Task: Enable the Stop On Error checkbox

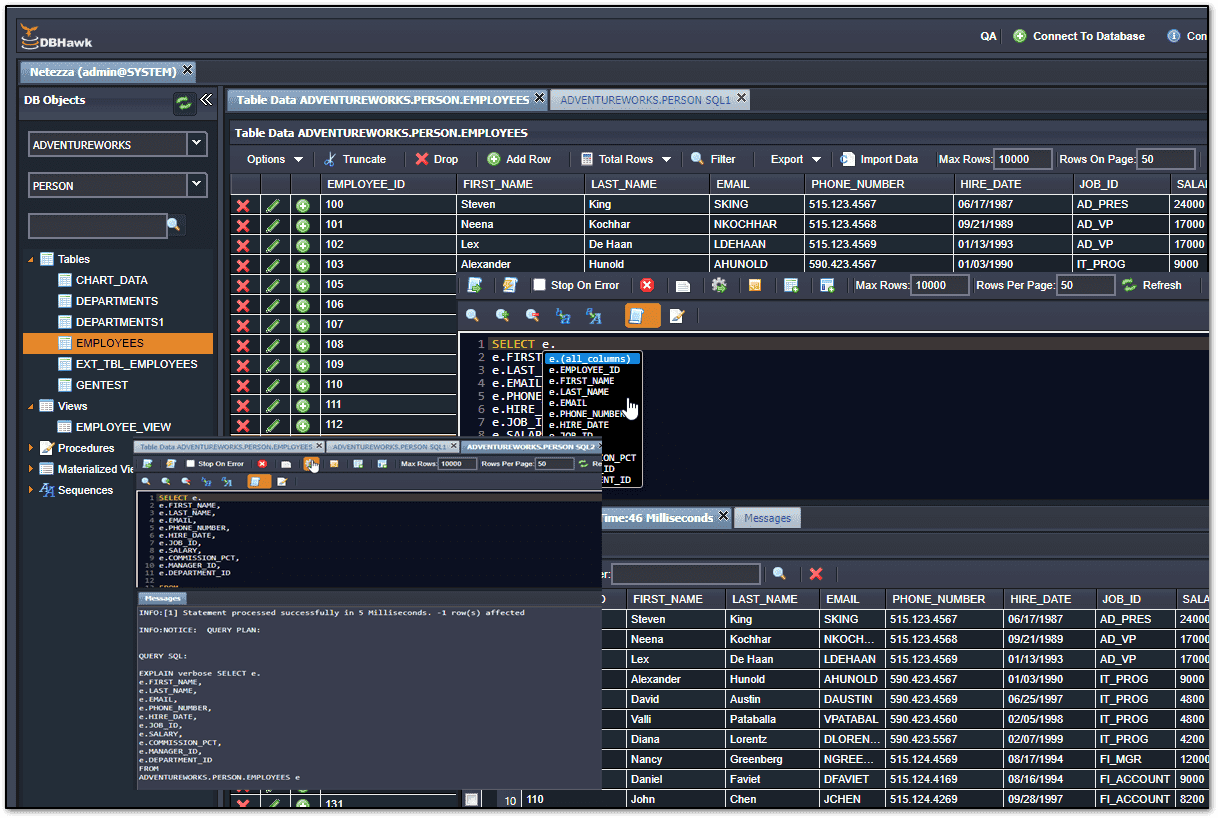Action: click(540, 285)
